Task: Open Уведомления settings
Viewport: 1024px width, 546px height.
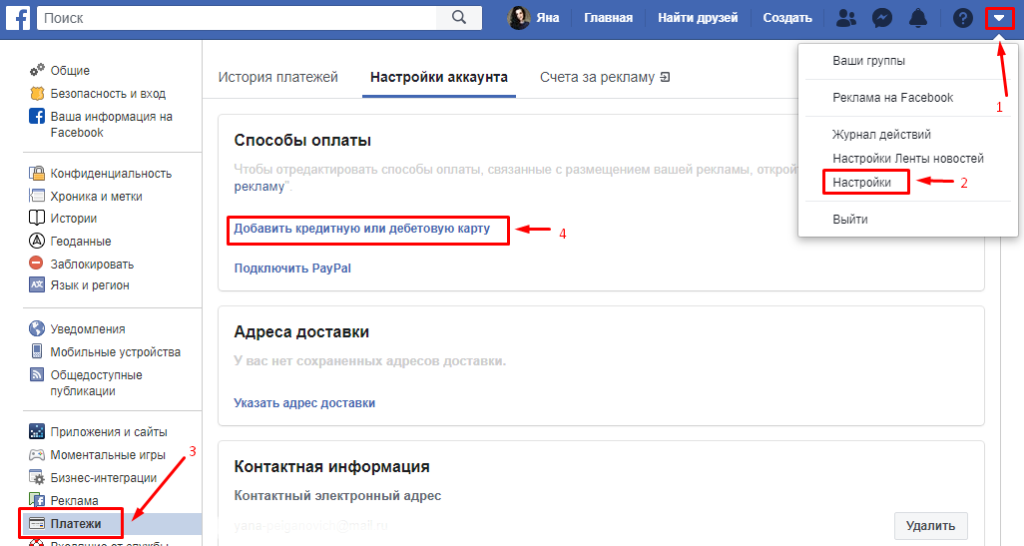Action: tap(88, 329)
